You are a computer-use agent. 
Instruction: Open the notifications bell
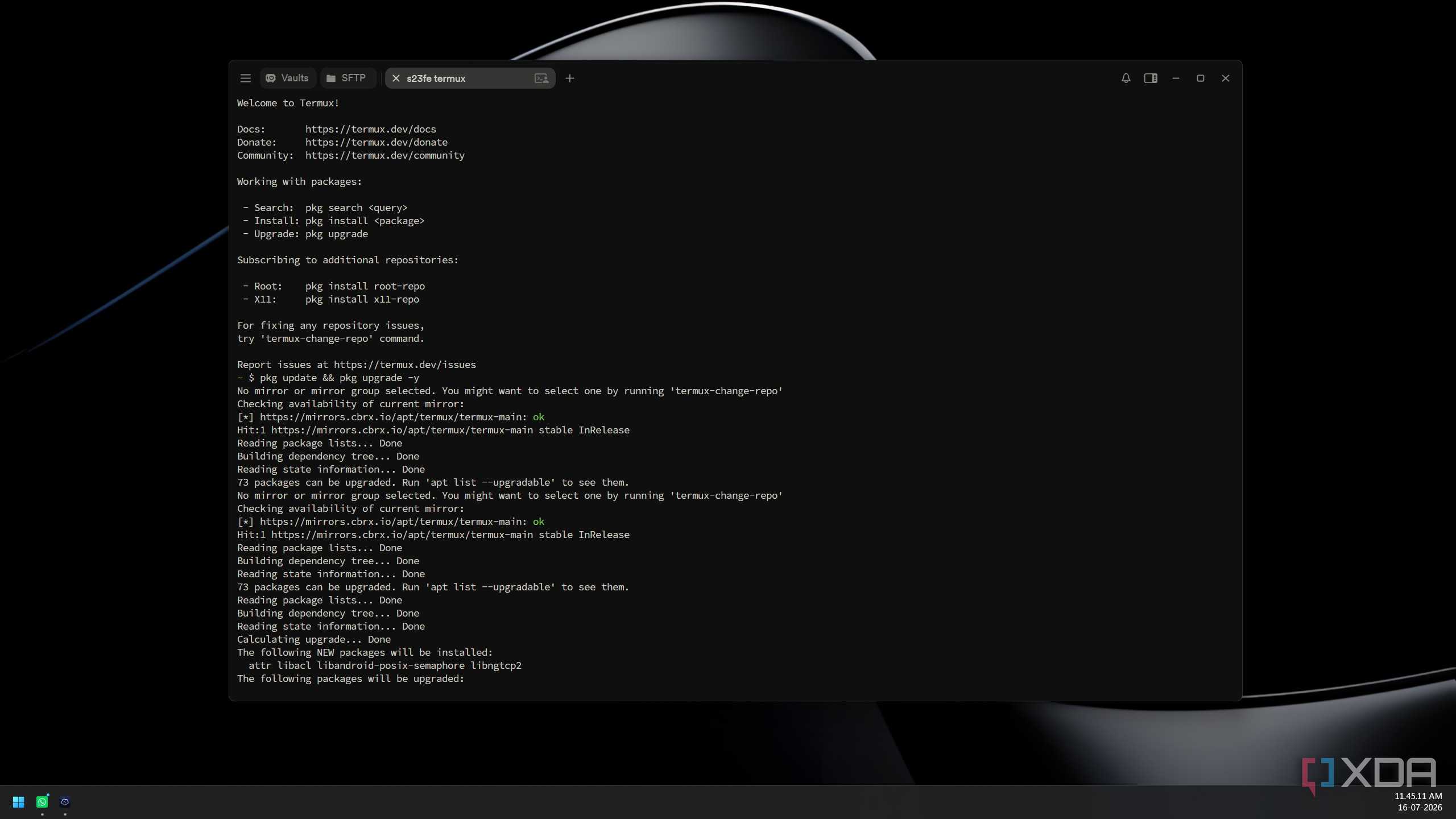click(1126, 78)
